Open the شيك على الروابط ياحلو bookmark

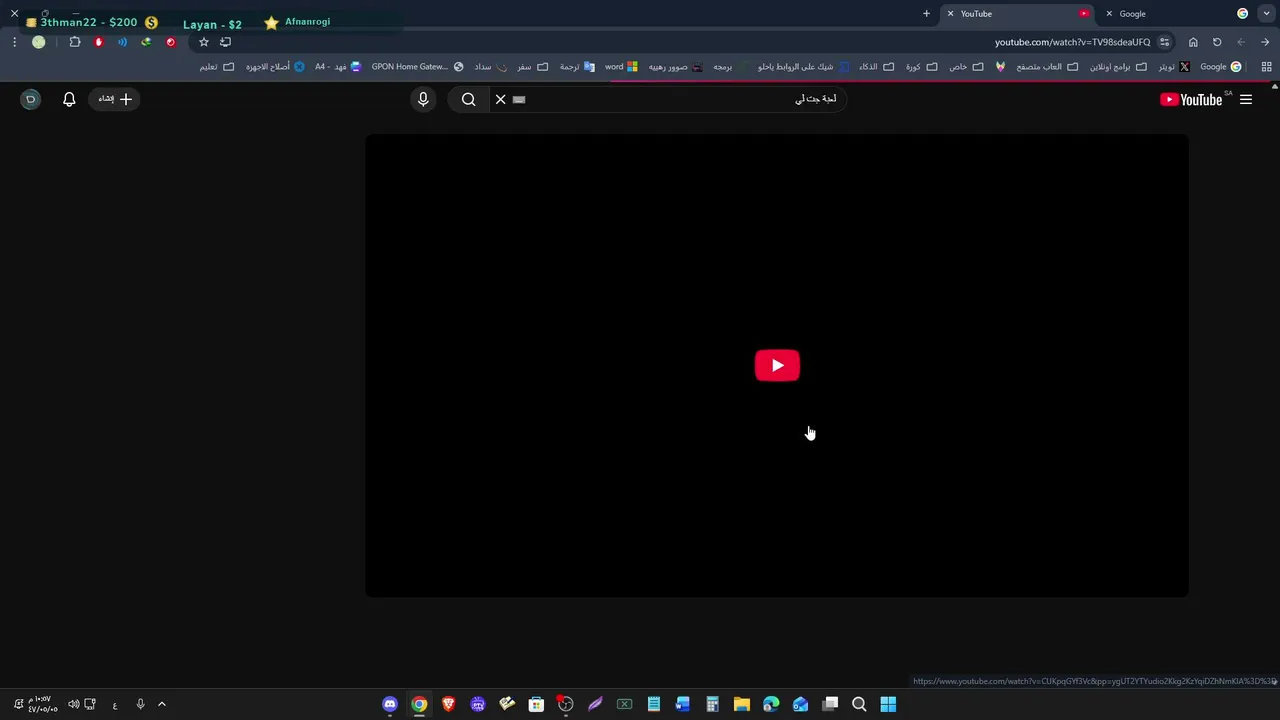(803, 67)
